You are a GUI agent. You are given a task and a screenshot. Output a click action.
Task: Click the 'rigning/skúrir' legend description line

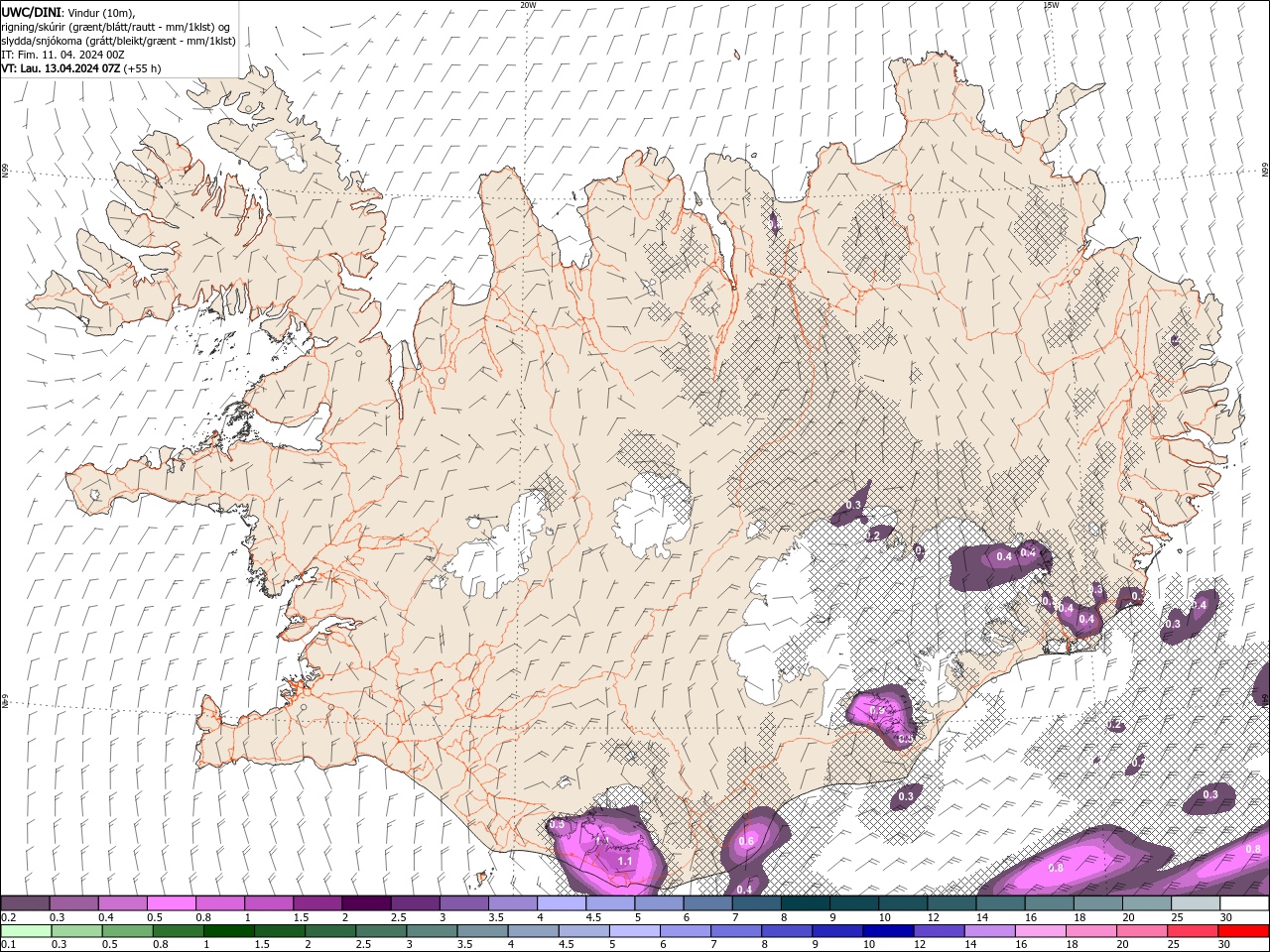pos(115,27)
